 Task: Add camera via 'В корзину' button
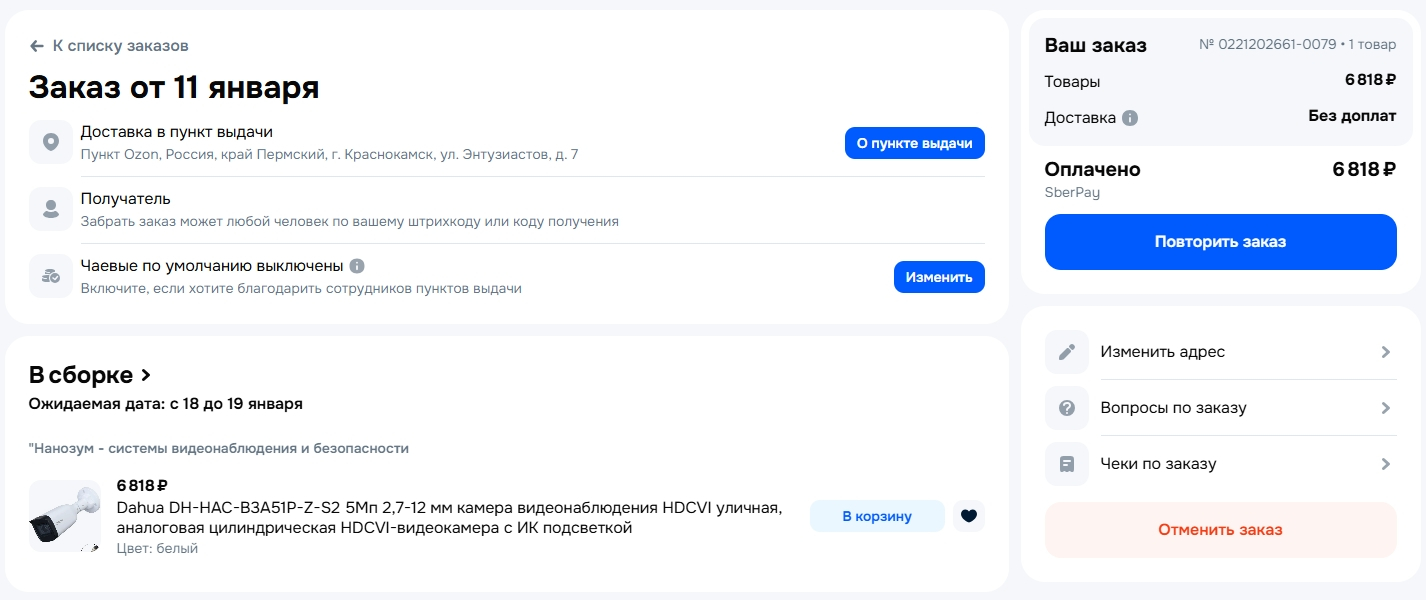point(877,516)
